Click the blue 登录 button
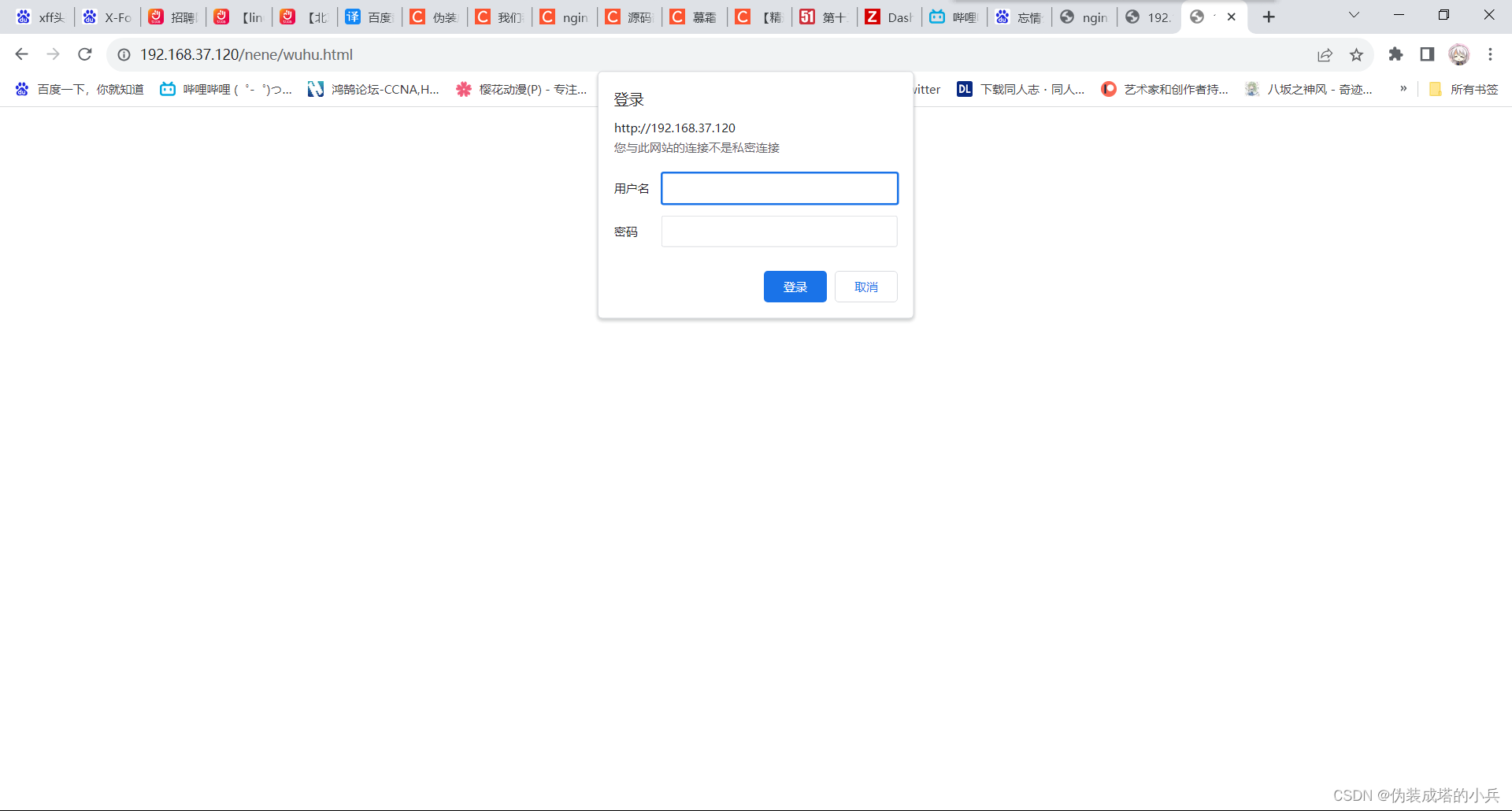 tap(795, 287)
